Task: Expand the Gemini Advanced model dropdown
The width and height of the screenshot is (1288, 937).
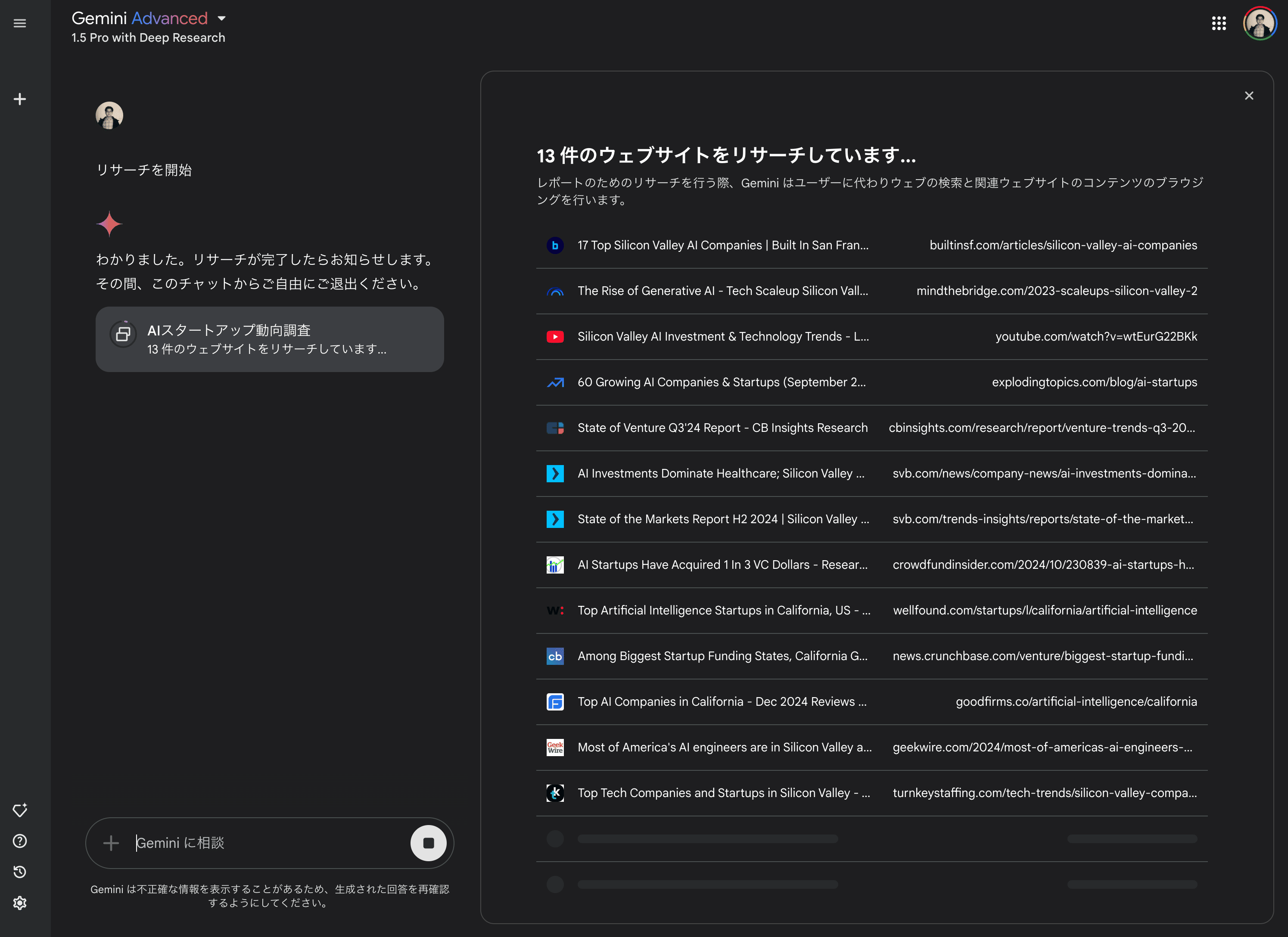Action: pos(221,19)
